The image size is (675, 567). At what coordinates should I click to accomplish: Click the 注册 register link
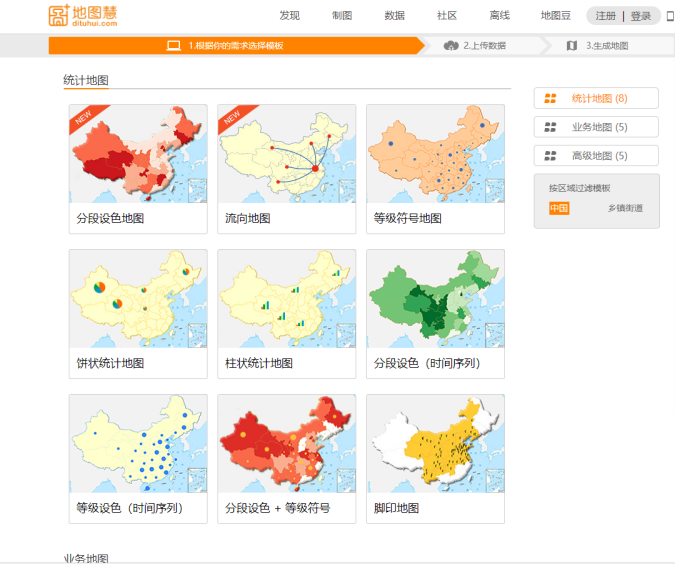[x=605, y=16]
